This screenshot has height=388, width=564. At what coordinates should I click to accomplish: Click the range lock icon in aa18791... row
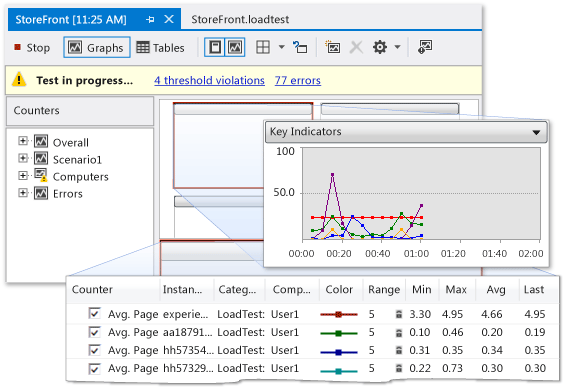point(399,333)
